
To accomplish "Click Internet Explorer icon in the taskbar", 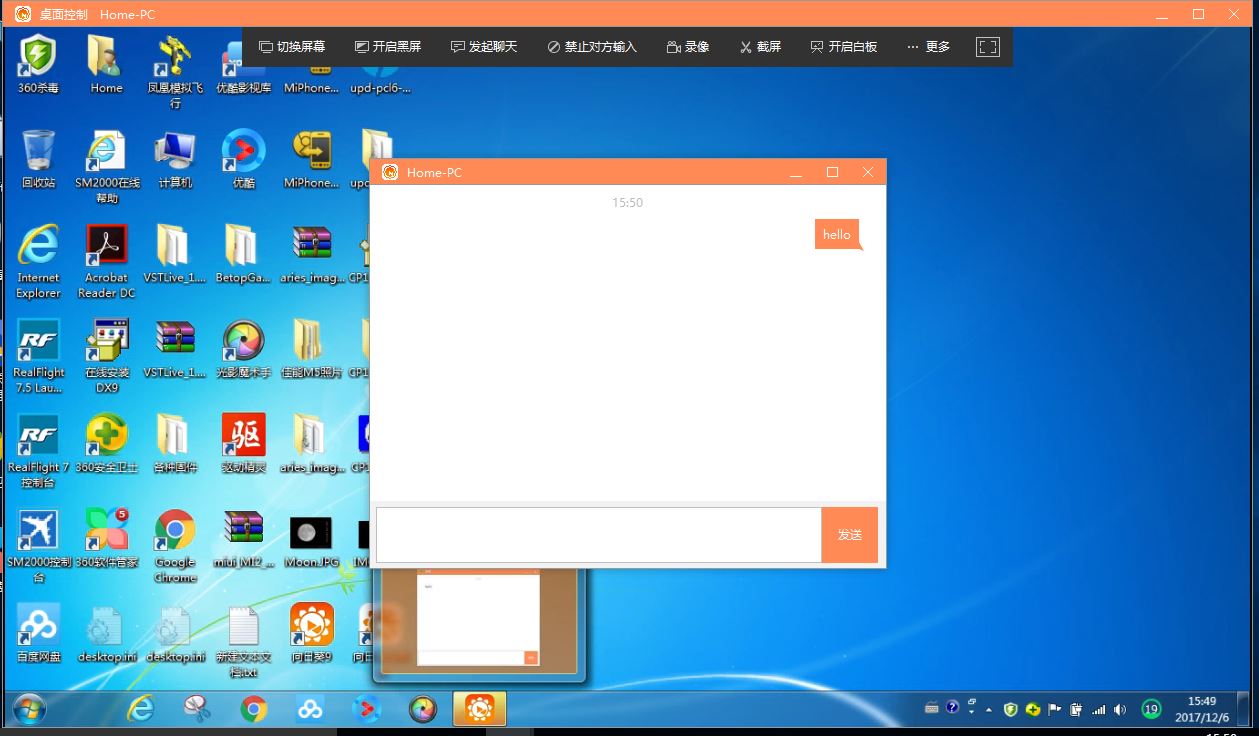I will (x=141, y=709).
